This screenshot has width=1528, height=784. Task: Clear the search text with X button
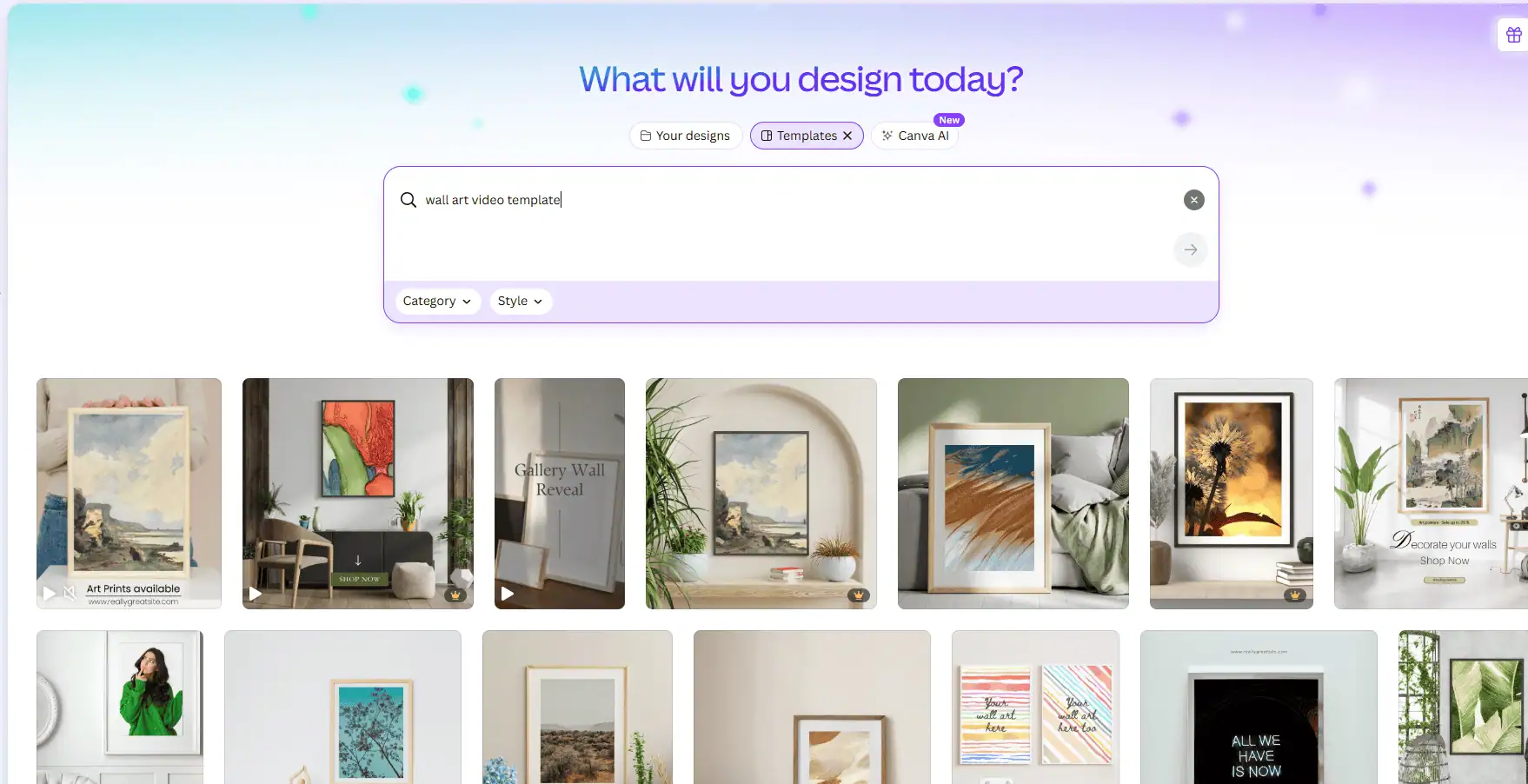(x=1193, y=200)
